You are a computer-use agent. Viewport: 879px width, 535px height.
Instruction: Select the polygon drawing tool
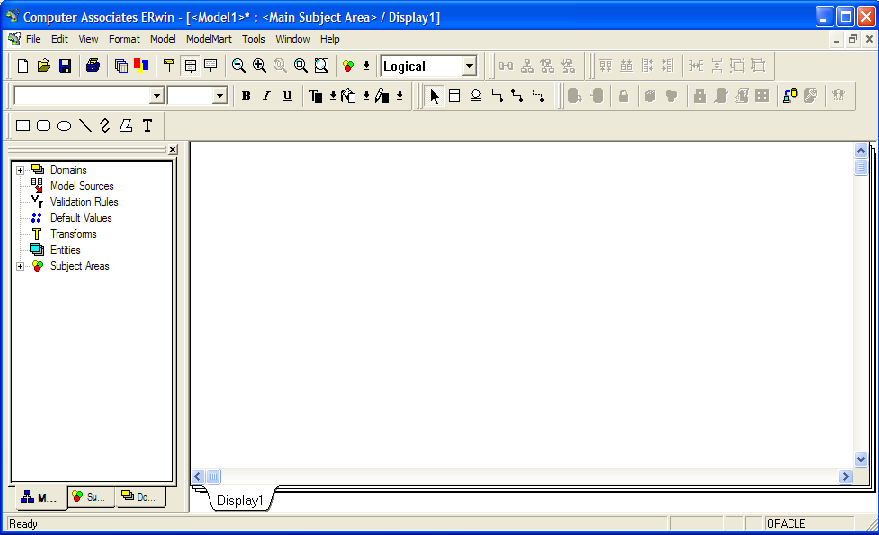(126, 126)
